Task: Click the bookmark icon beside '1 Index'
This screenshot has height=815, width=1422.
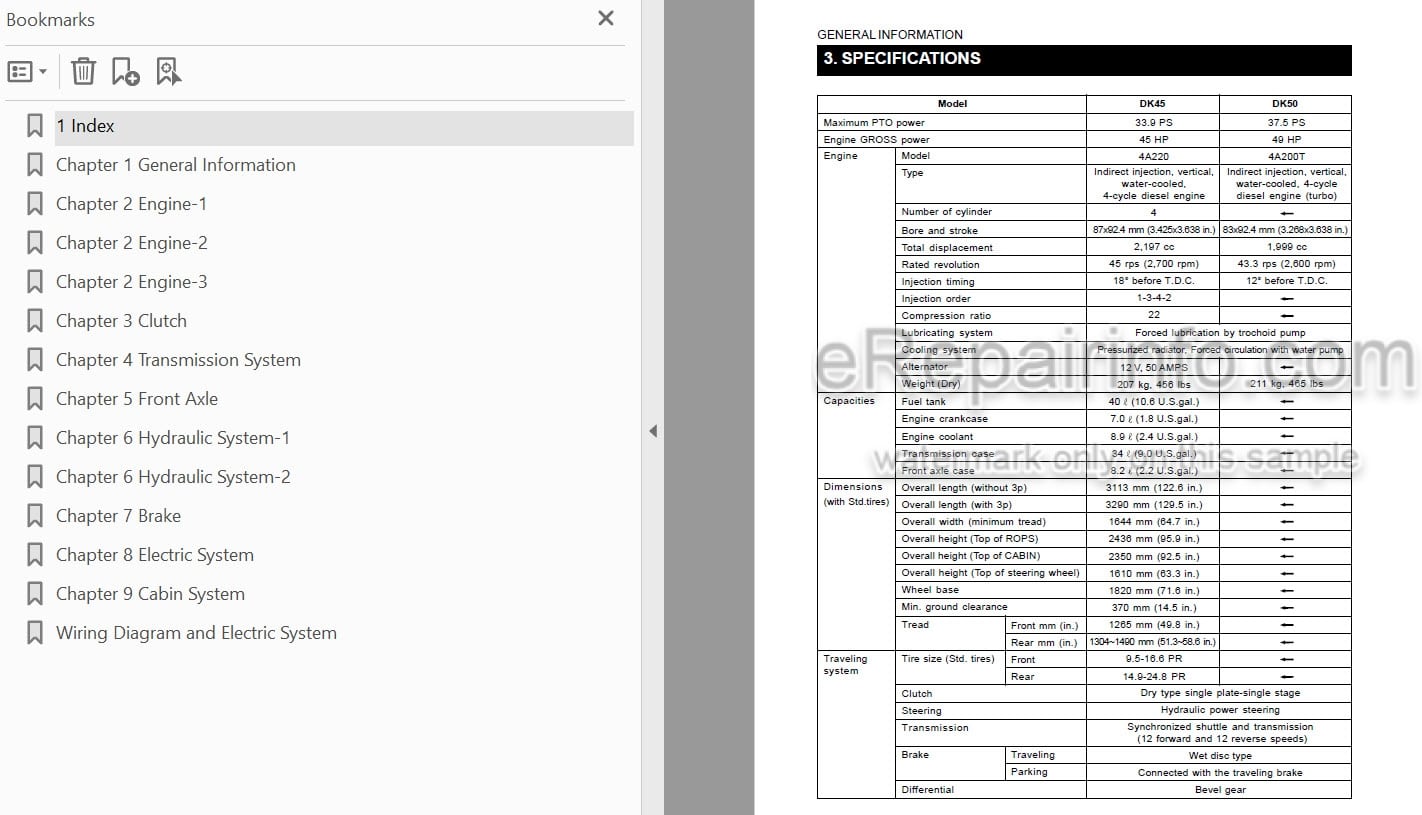Action: tap(35, 126)
